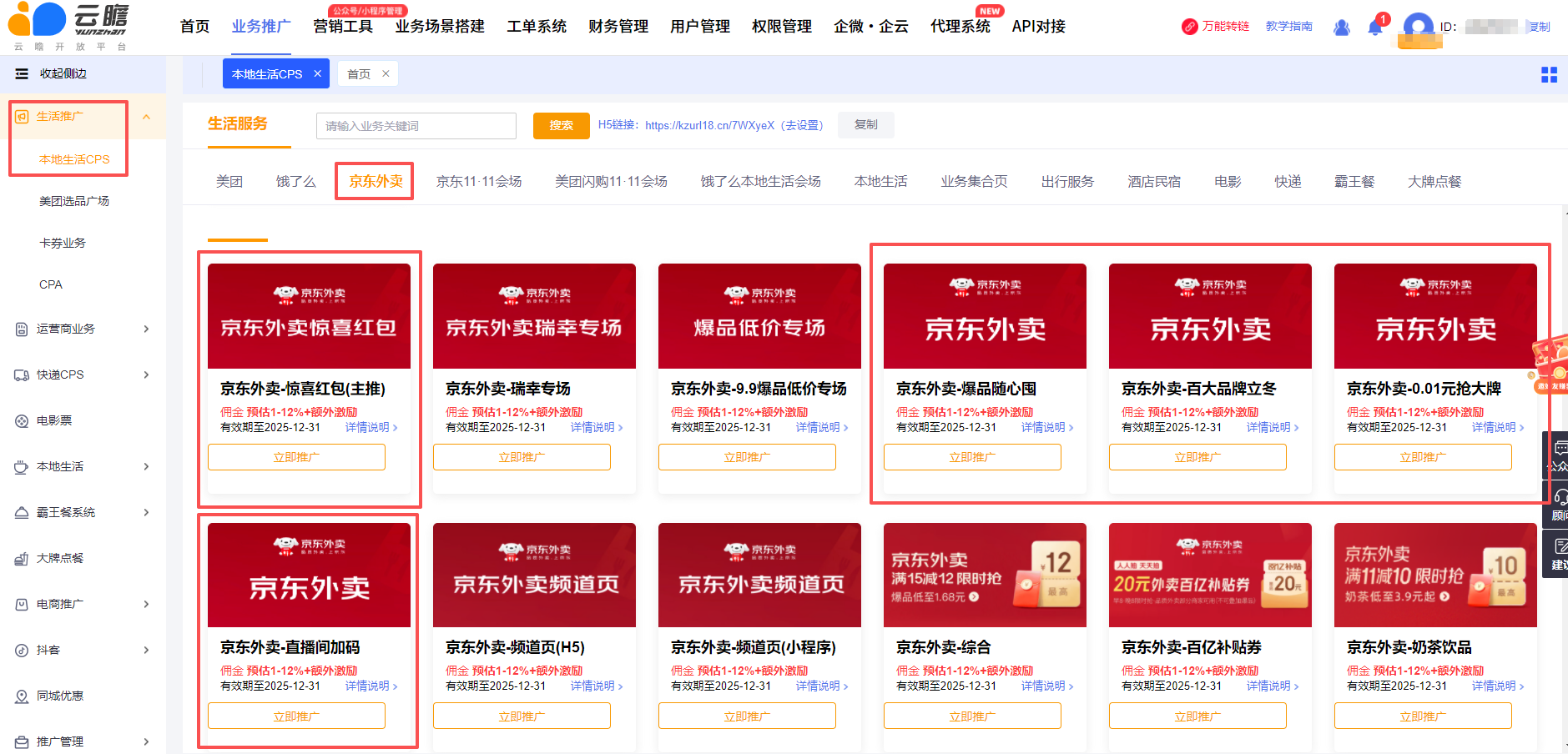Click 立即推广 under 京东外卖-瑞幸专场
The height and width of the screenshot is (754, 1568).
point(522,457)
